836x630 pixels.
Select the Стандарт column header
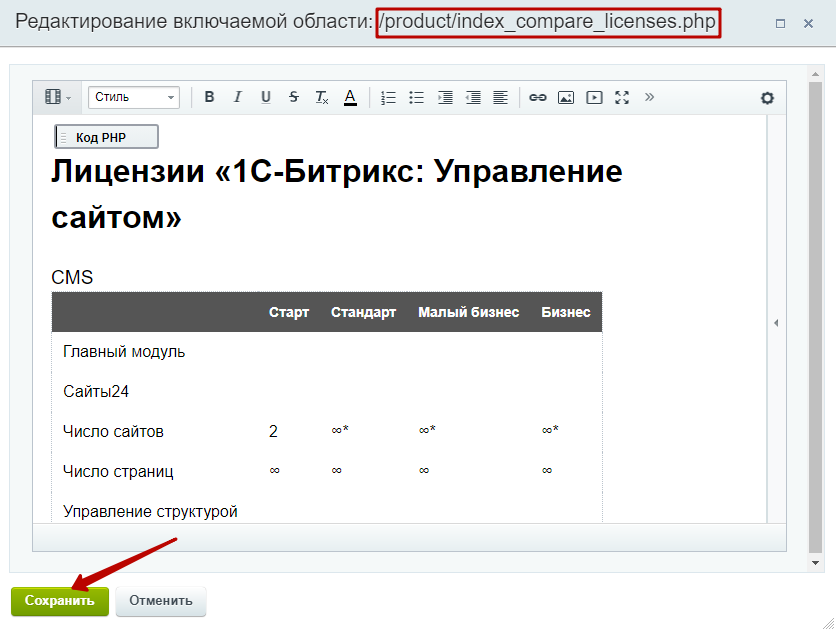point(363,312)
